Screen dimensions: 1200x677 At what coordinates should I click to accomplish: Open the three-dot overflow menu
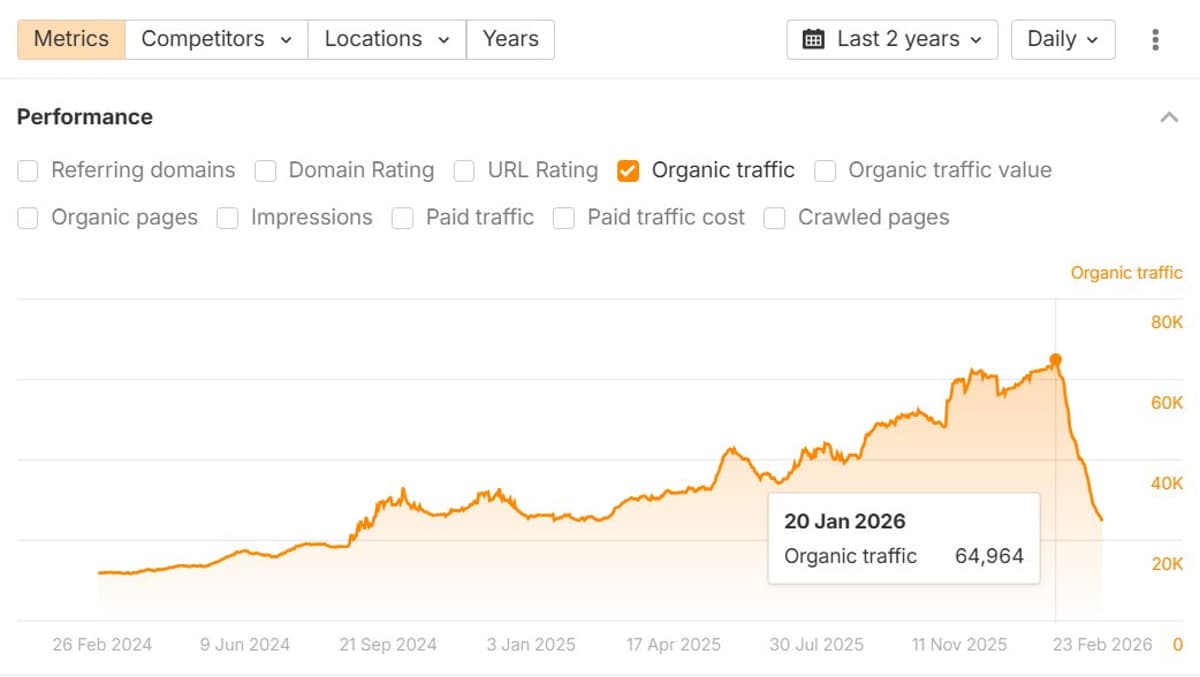[1155, 39]
